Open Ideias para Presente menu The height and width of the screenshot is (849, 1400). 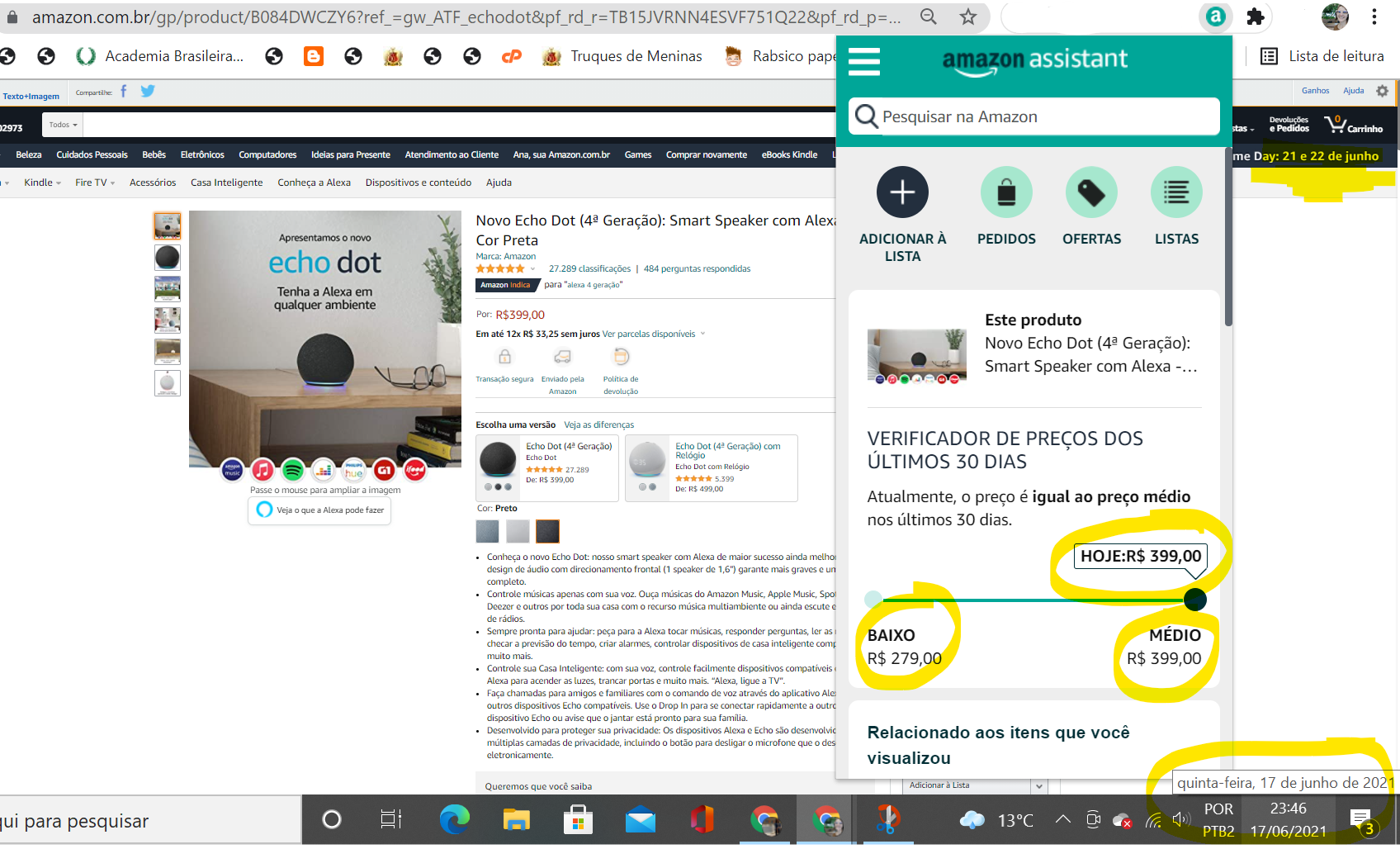(350, 154)
